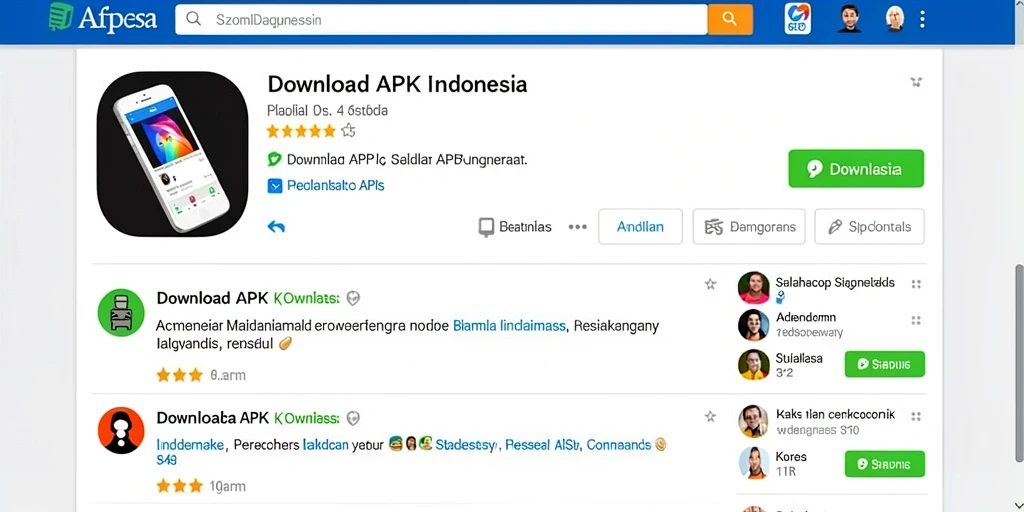1024x512 pixels.
Task: Click the scrollbar down arrow
Action: (1019, 507)
